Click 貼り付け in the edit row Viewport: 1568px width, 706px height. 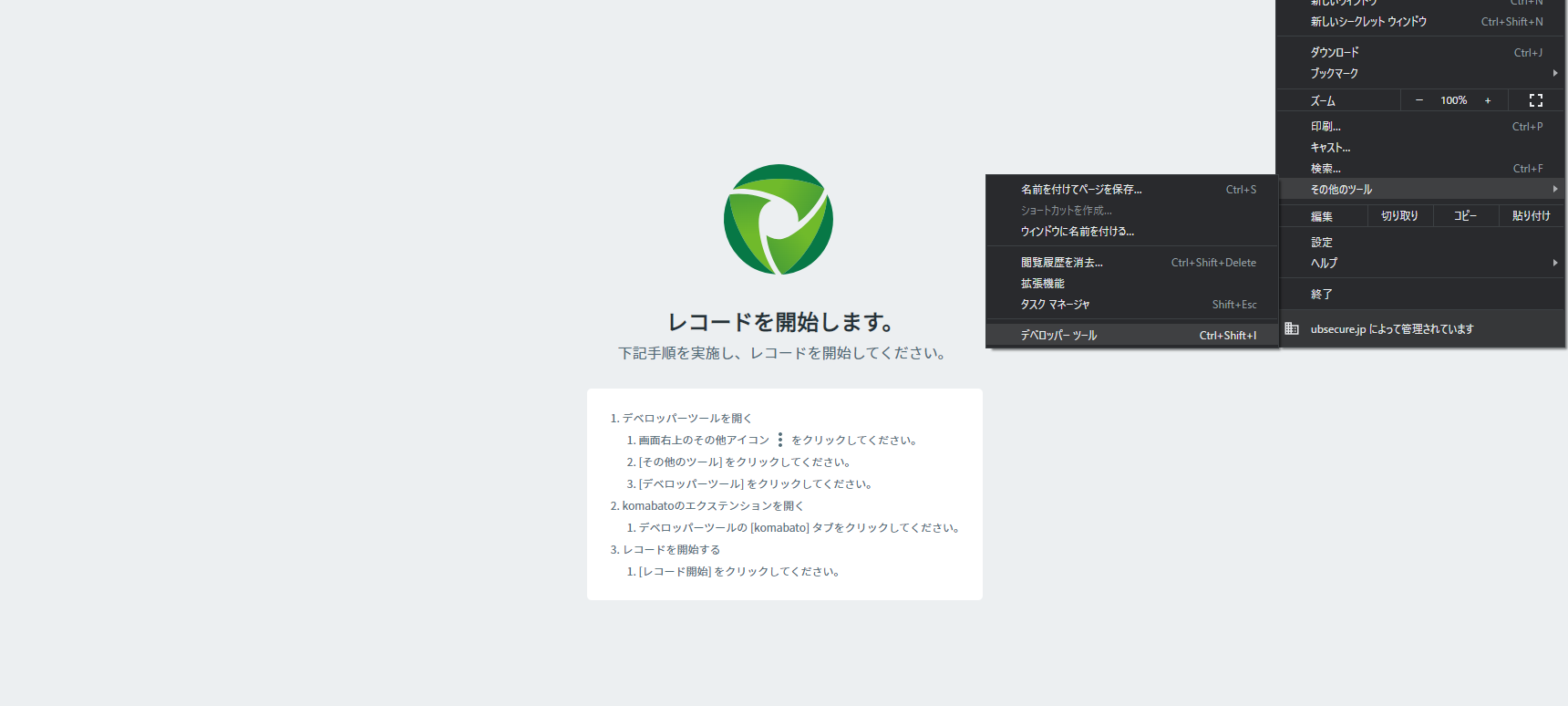tap(1532, 216)
